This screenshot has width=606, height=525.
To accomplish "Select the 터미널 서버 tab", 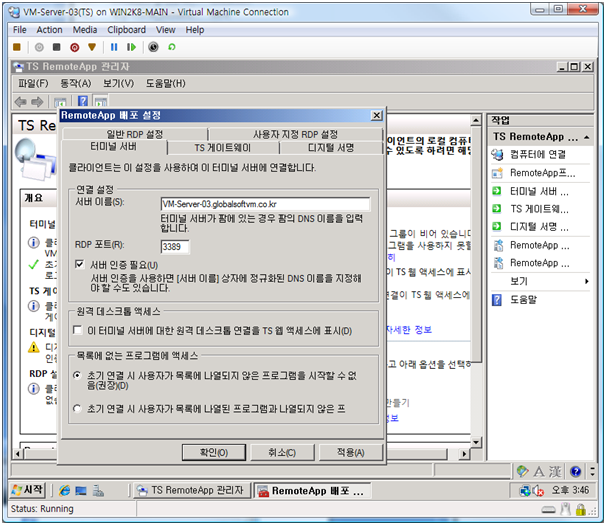I will [114, 147].
